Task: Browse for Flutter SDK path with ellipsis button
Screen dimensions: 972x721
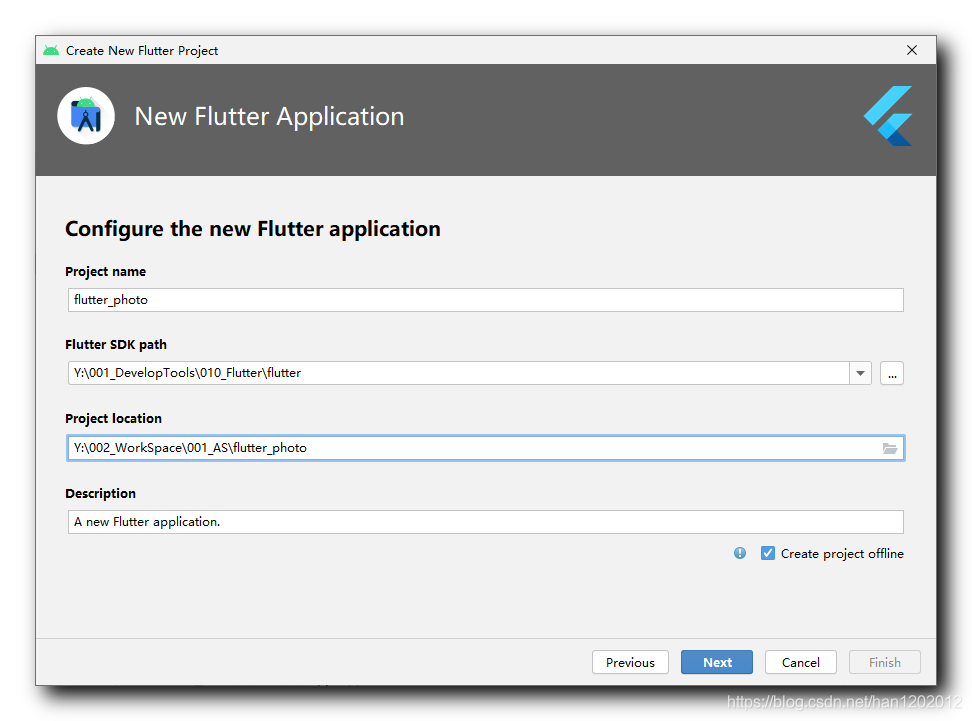Action: click(x=891, y=373)
